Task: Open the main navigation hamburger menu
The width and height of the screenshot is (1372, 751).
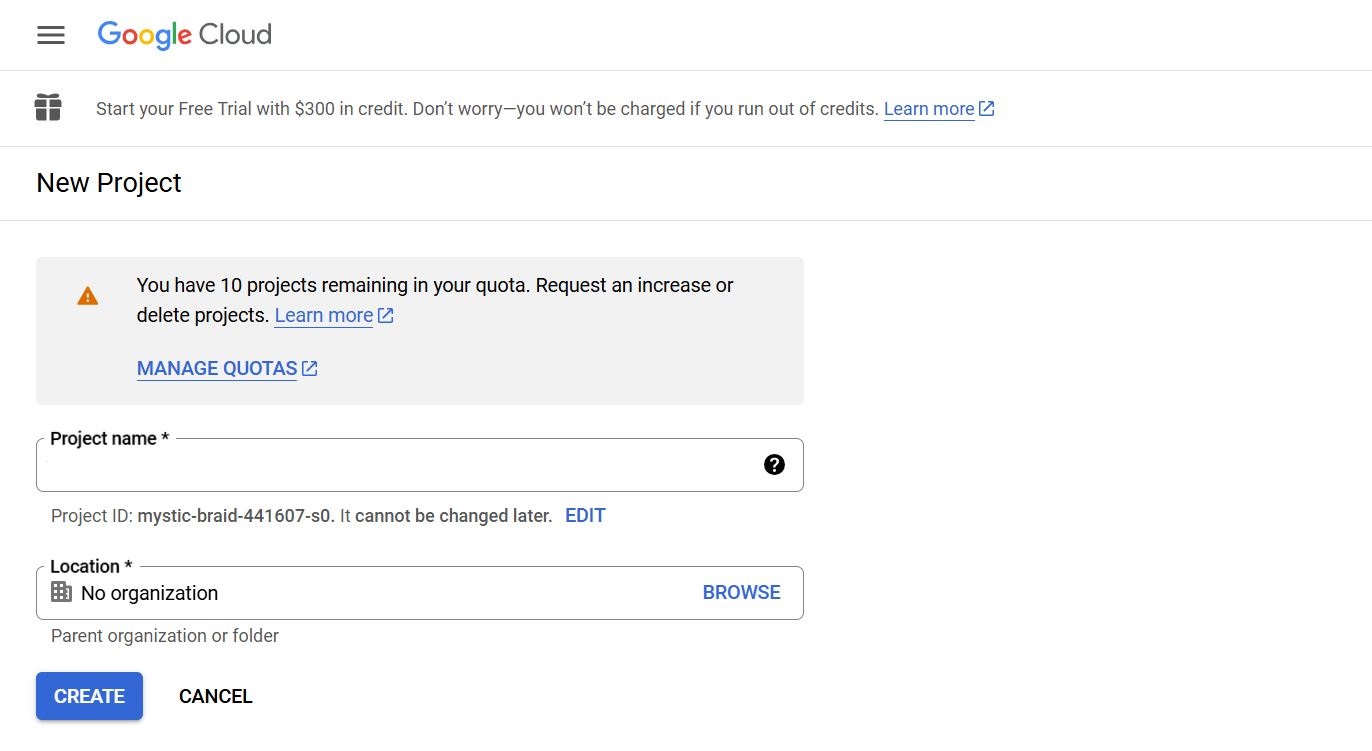Action: [51, 35]
